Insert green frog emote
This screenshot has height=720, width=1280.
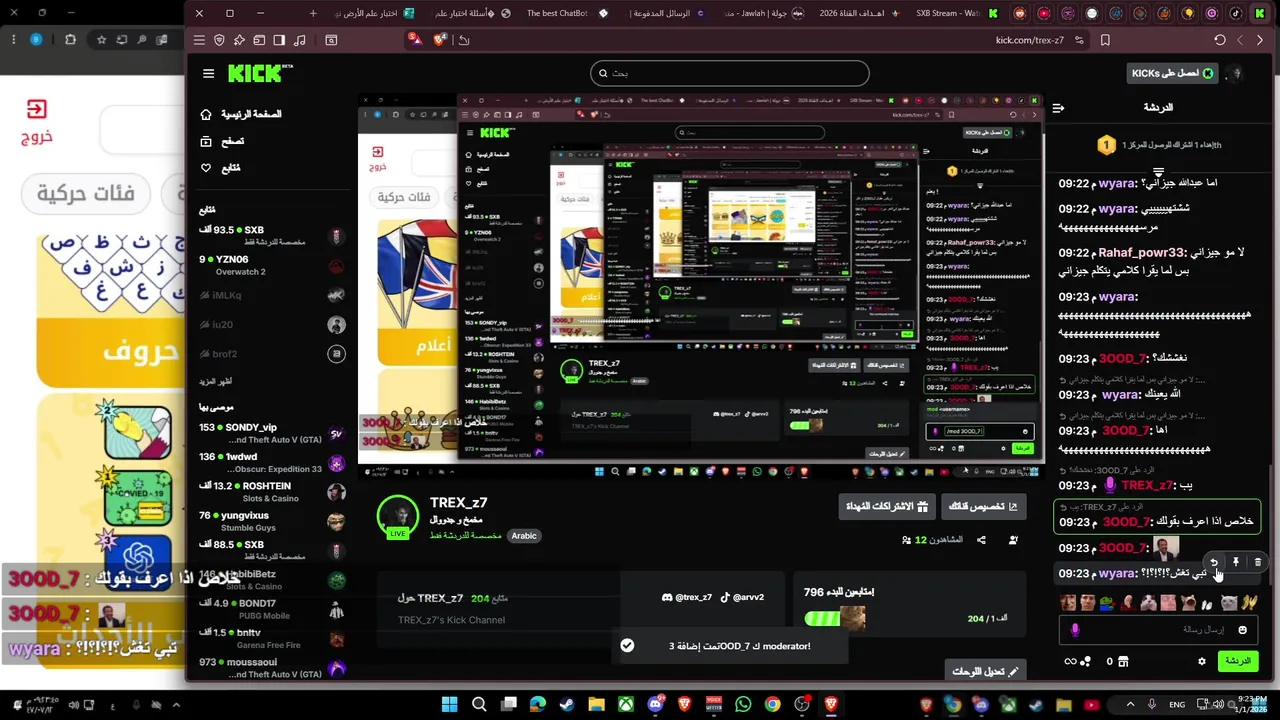(1107, 603)
